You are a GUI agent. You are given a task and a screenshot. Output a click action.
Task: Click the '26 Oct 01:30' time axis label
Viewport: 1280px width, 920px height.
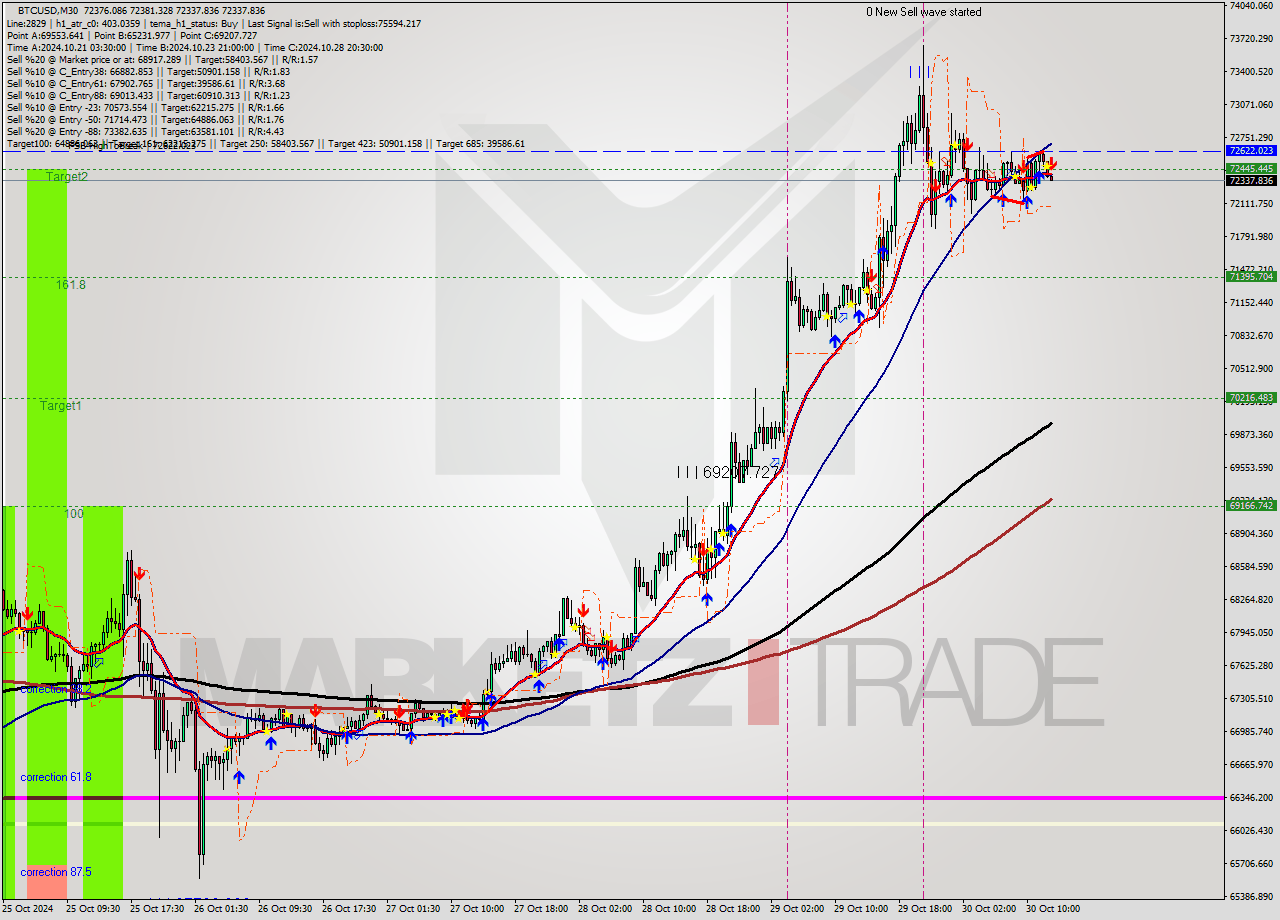pos(221,909)
